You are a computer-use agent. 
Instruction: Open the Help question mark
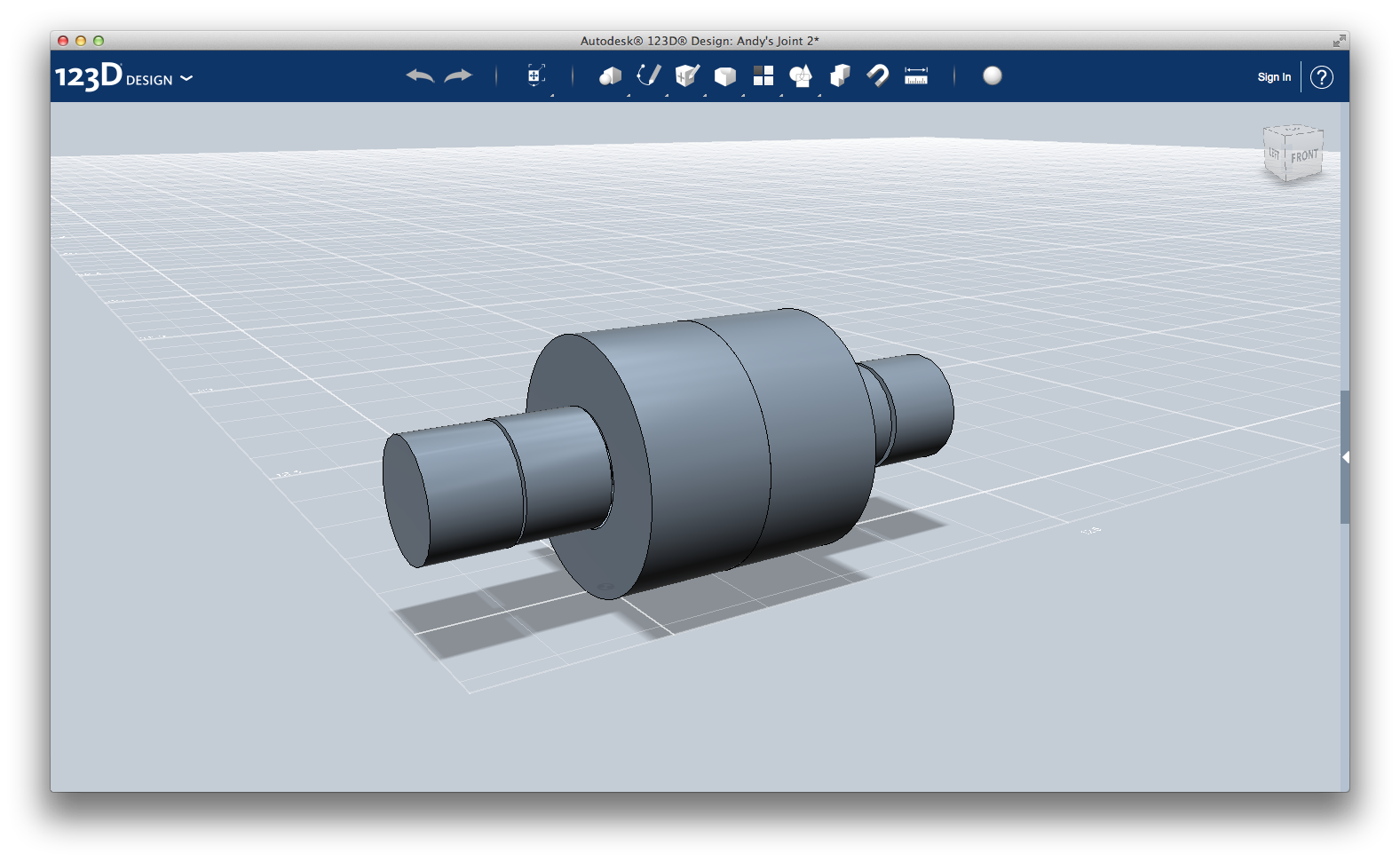pos(1322,77)
